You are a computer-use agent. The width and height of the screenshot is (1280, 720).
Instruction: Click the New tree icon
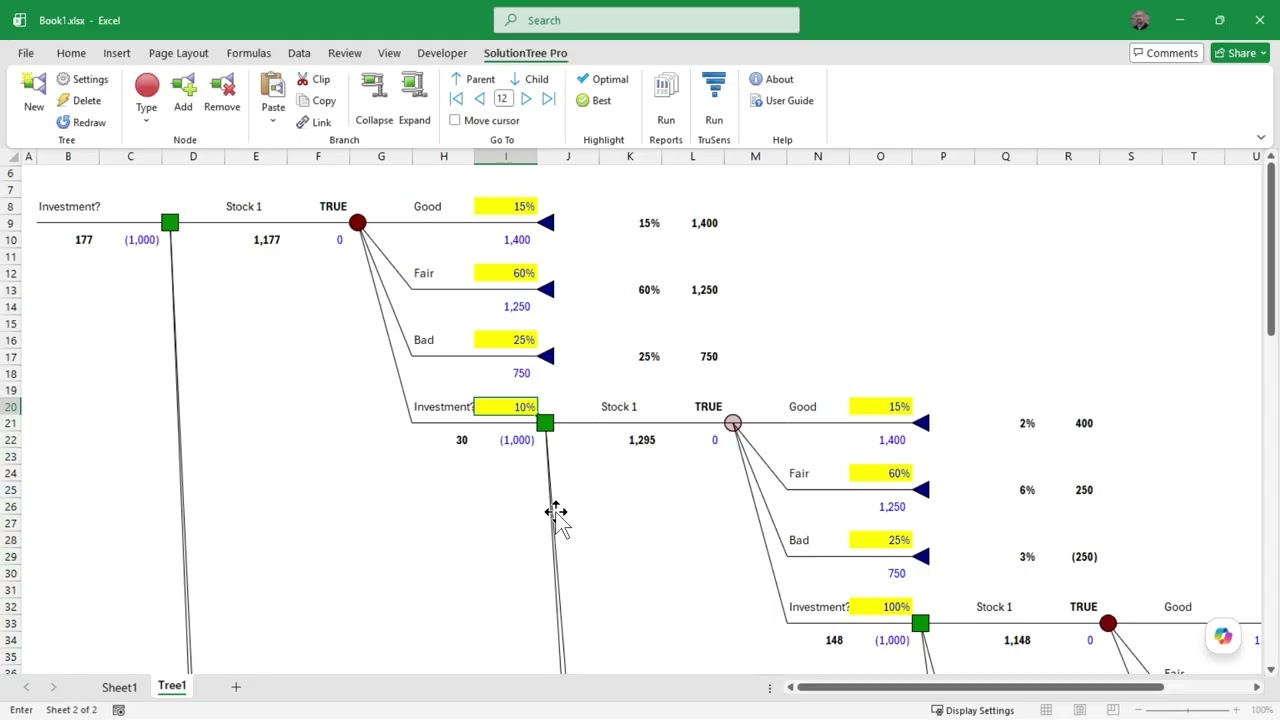point(34,92)
